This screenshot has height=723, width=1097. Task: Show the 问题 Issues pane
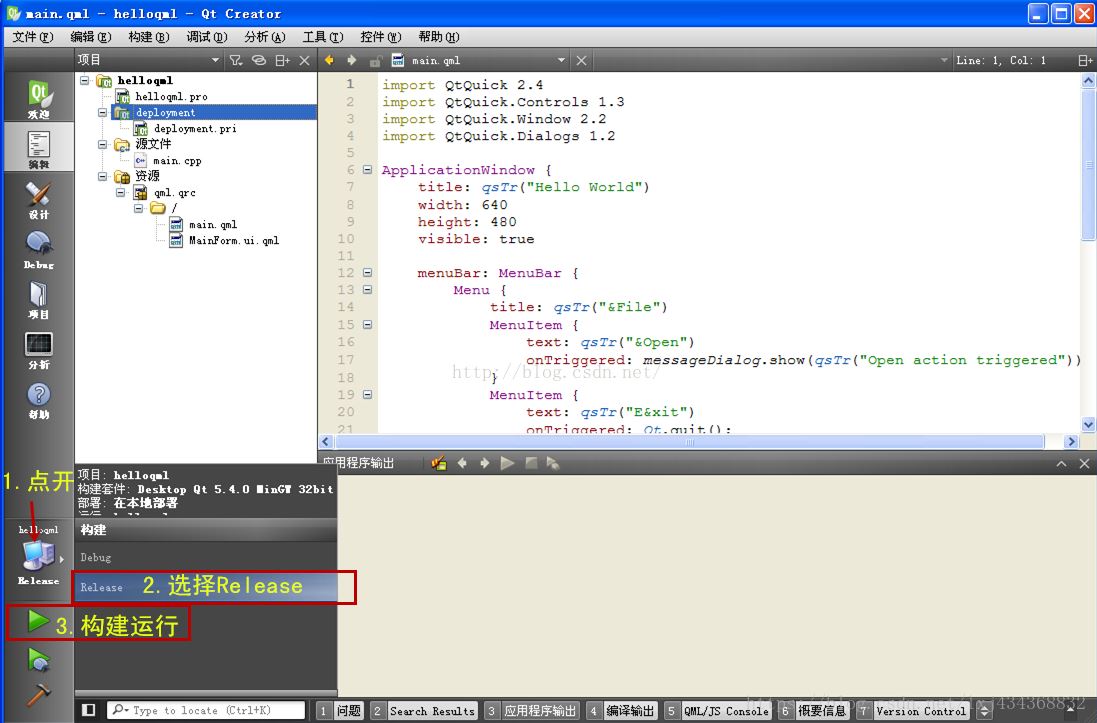340,710
